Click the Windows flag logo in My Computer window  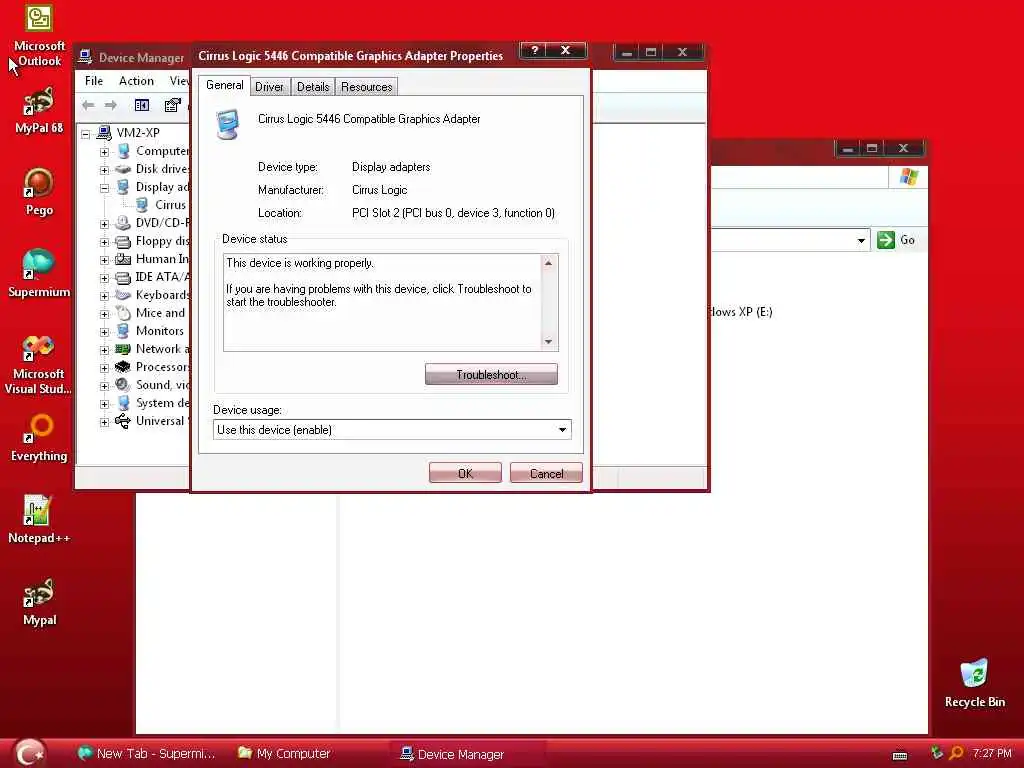click(x=908, y=177)
